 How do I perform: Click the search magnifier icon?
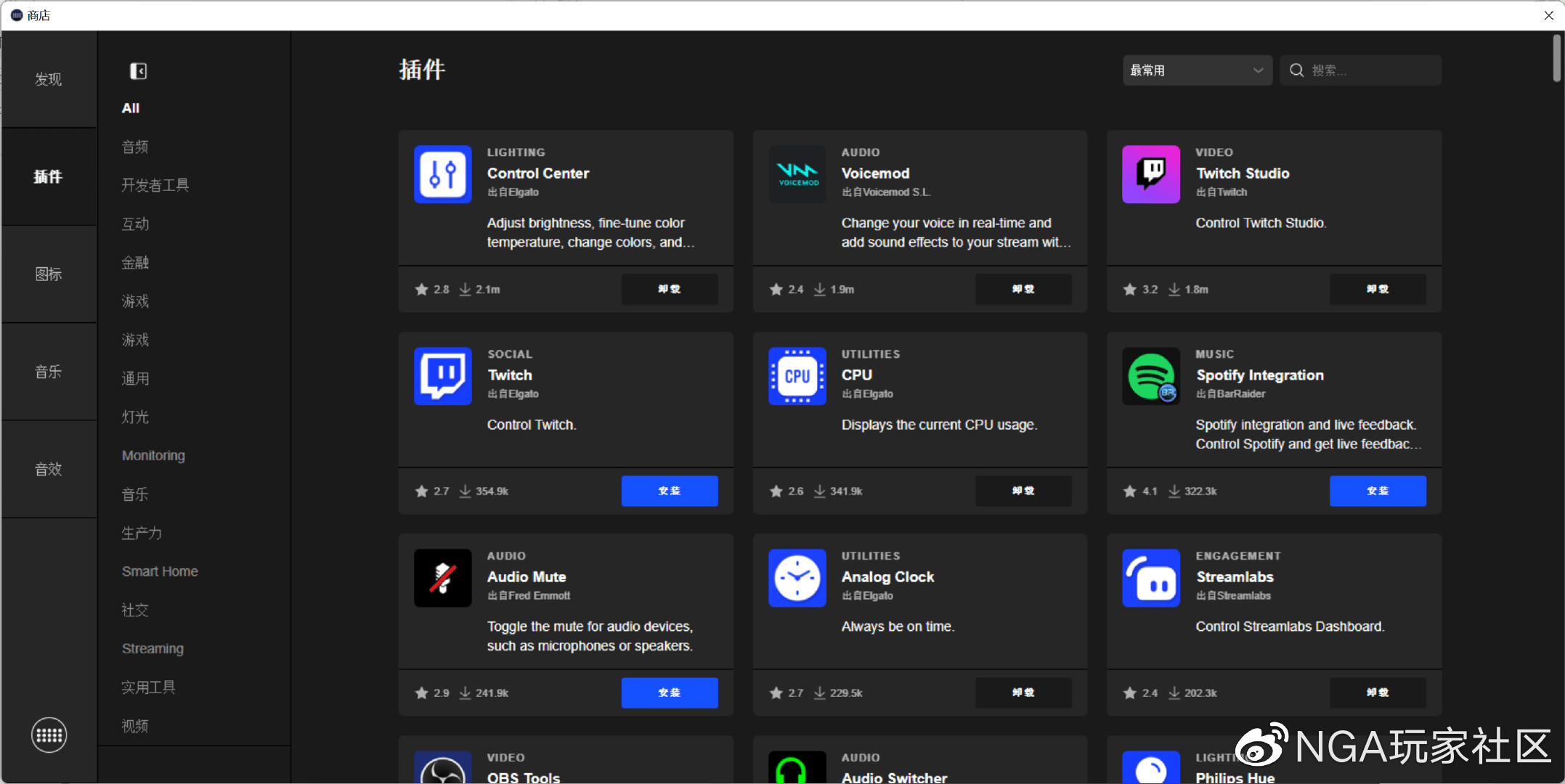tap(1296, 70)
